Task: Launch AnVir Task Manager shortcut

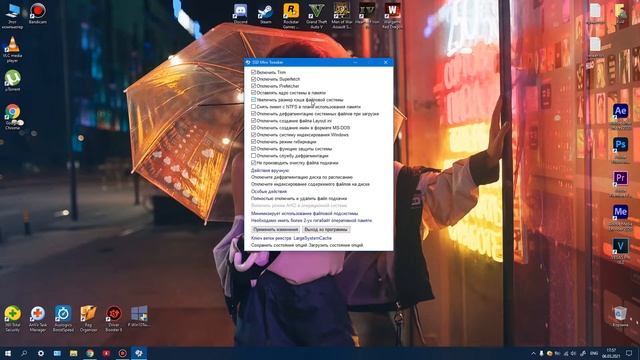Action: click(38, 319)
